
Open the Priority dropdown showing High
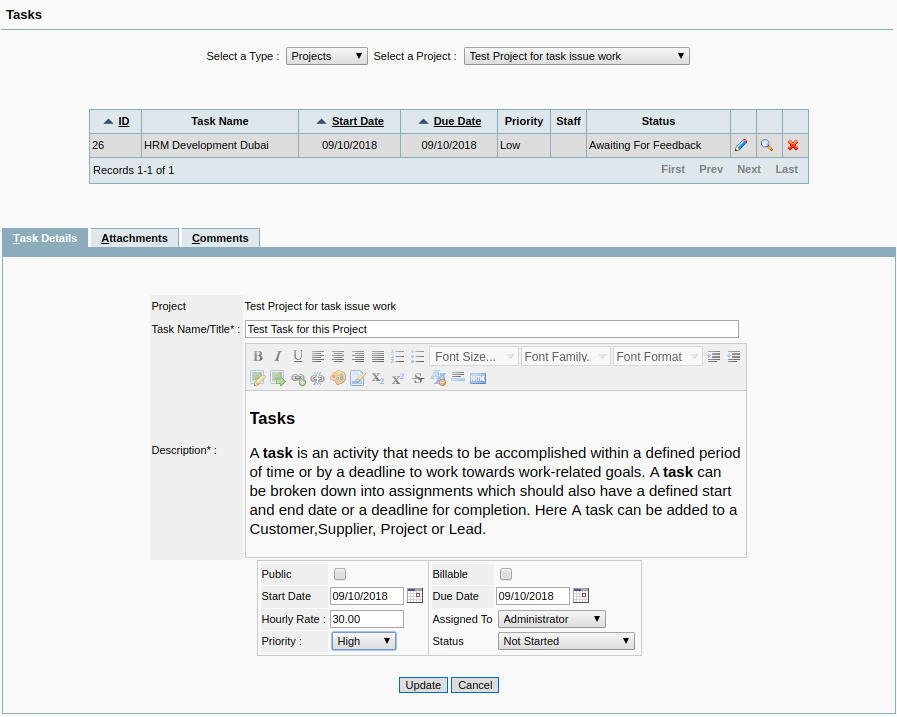[x=364, y=641]
